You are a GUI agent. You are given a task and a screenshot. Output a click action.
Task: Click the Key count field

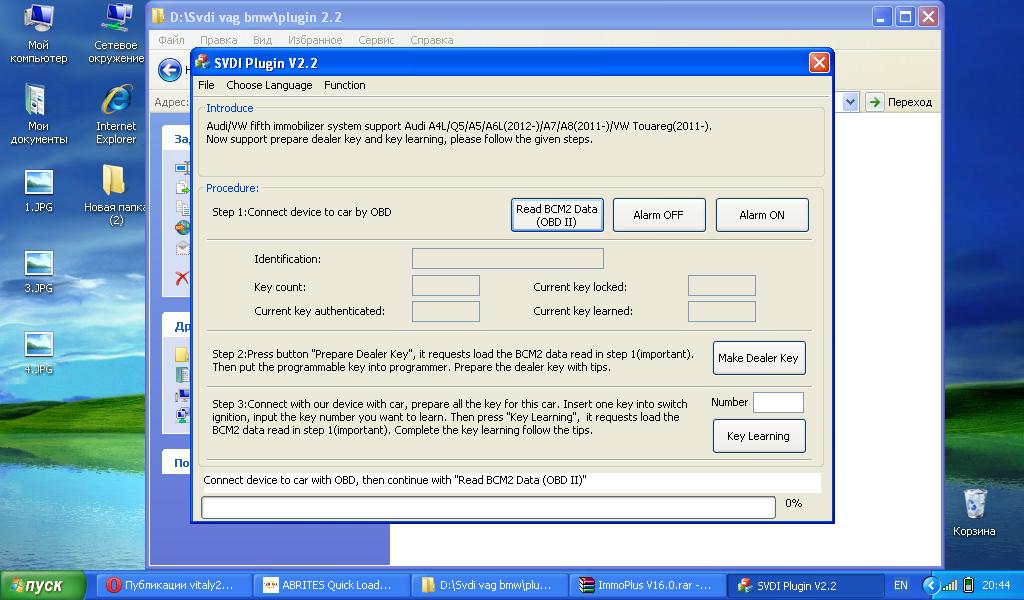445,286
